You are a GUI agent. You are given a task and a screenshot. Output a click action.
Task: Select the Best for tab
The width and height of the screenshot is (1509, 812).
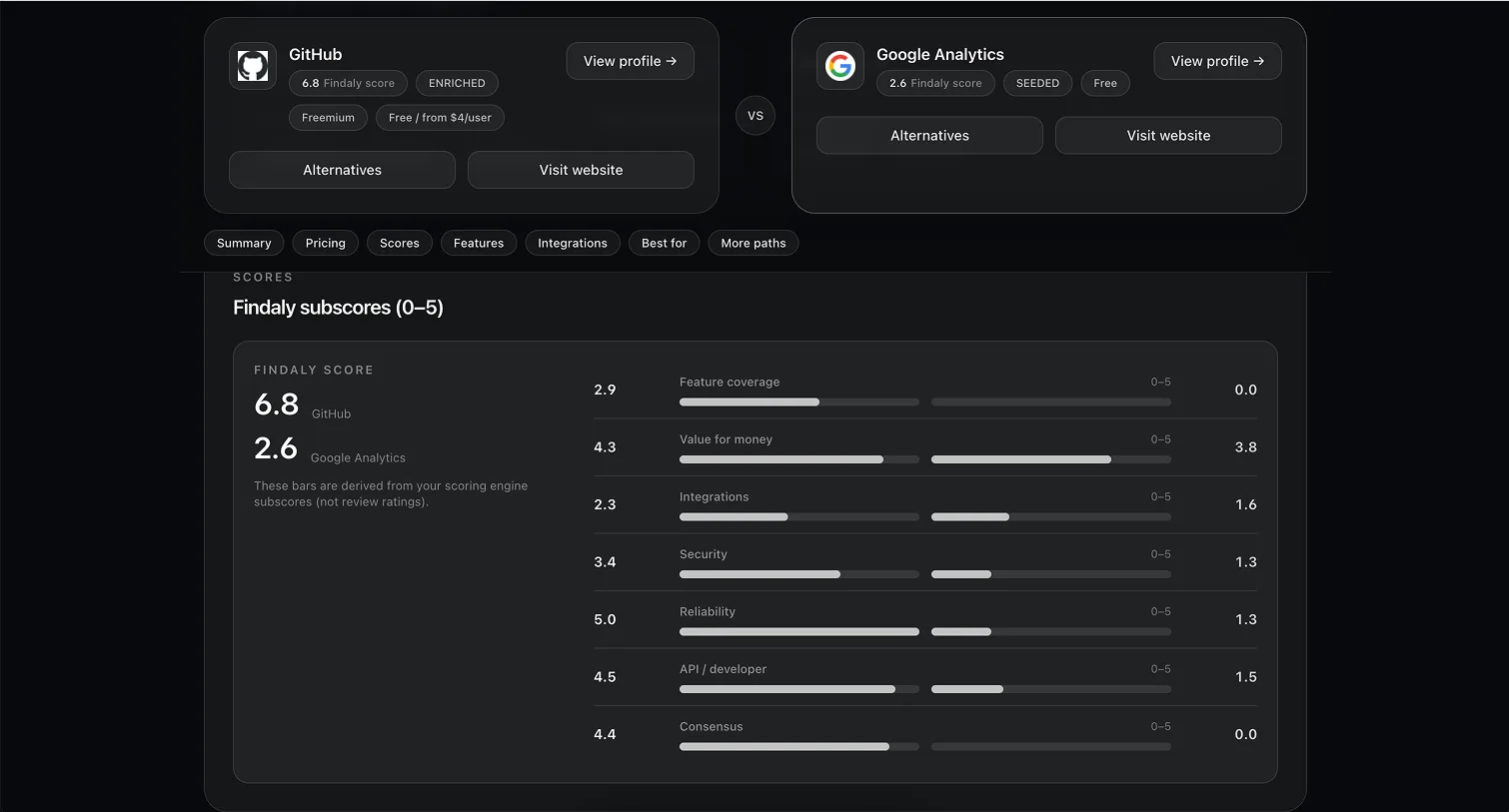coord(664,243)
